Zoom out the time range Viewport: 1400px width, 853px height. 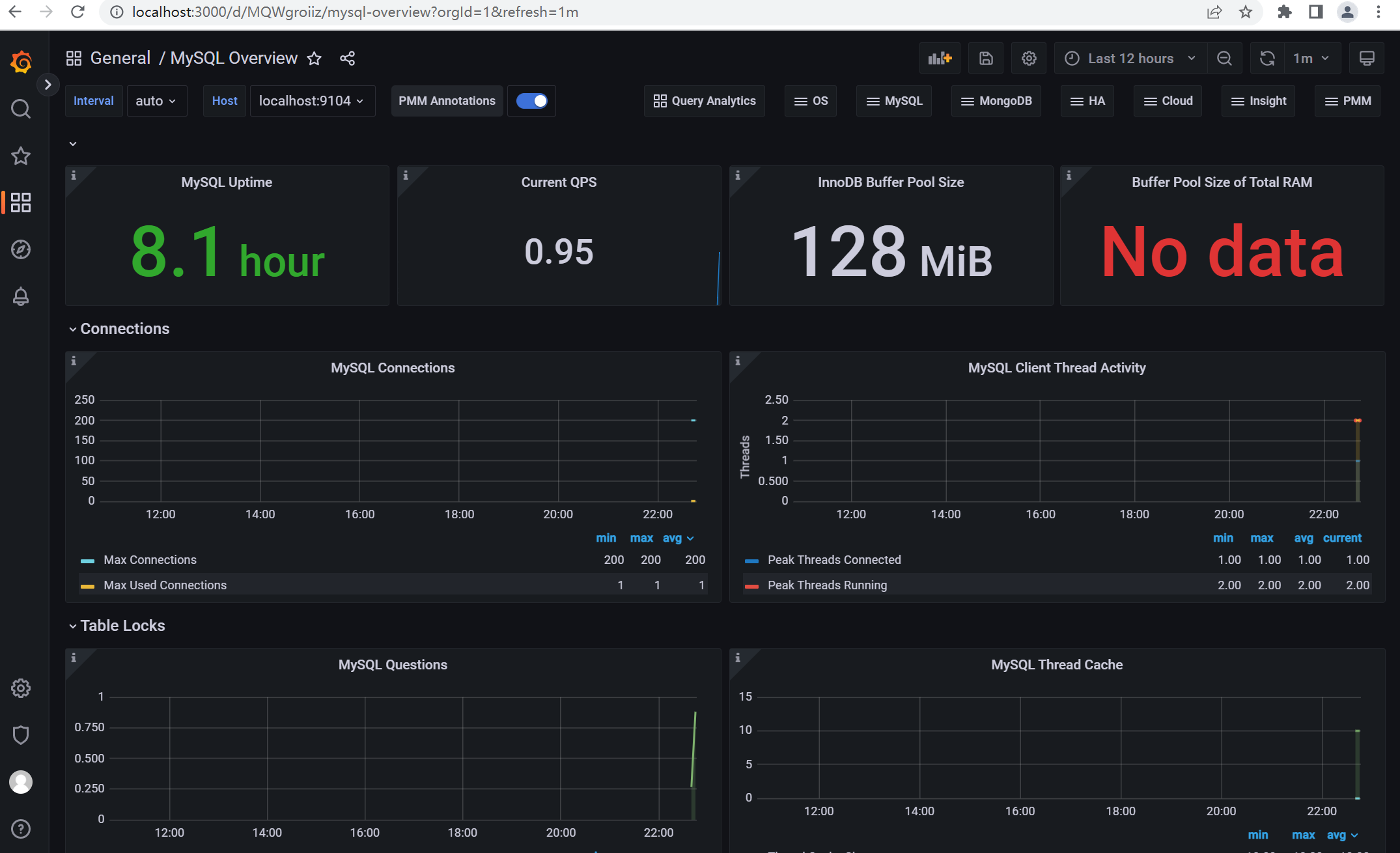(x=1224, y=59)
